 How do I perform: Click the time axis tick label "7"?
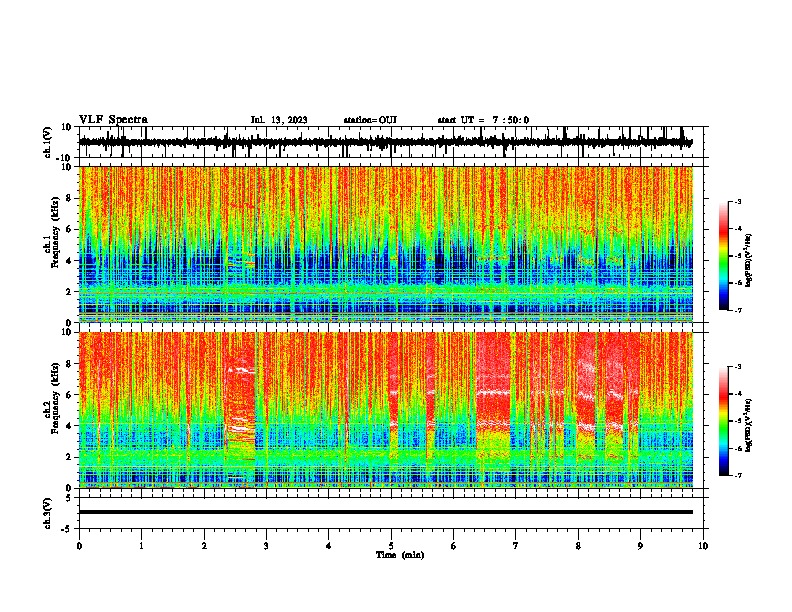pyautogui.click(x=515, y=546)
